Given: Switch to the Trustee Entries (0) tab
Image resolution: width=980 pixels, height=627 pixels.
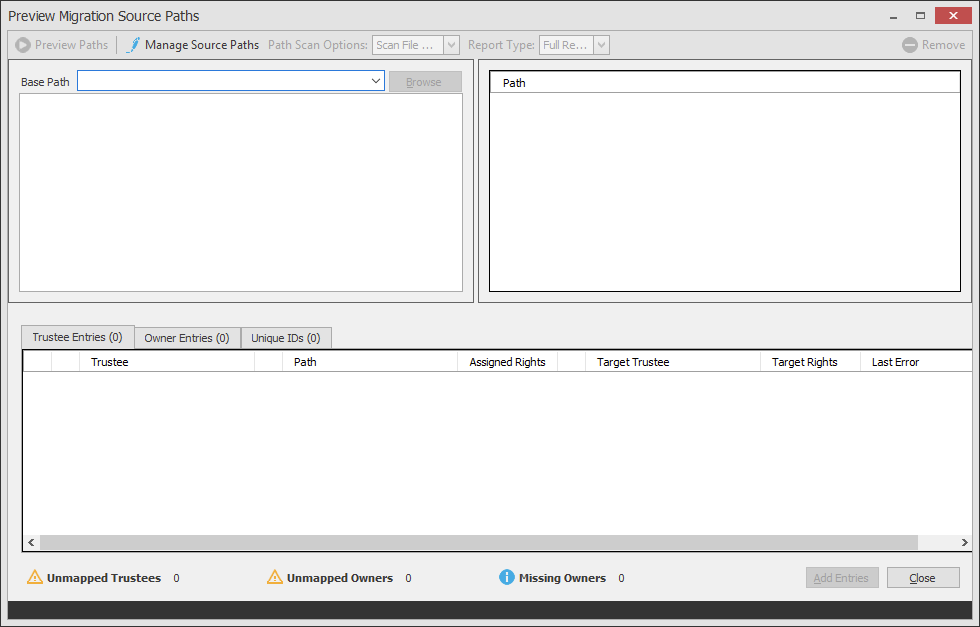Looking at the screenshot, I should pyautogui.click(x=78, y=337).
